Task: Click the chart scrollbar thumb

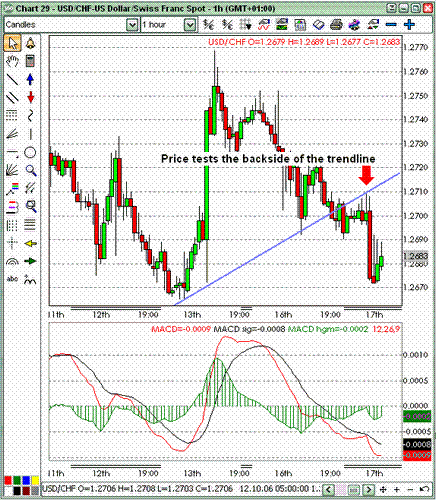Action: pyautogui.click(x=354, y=489)
